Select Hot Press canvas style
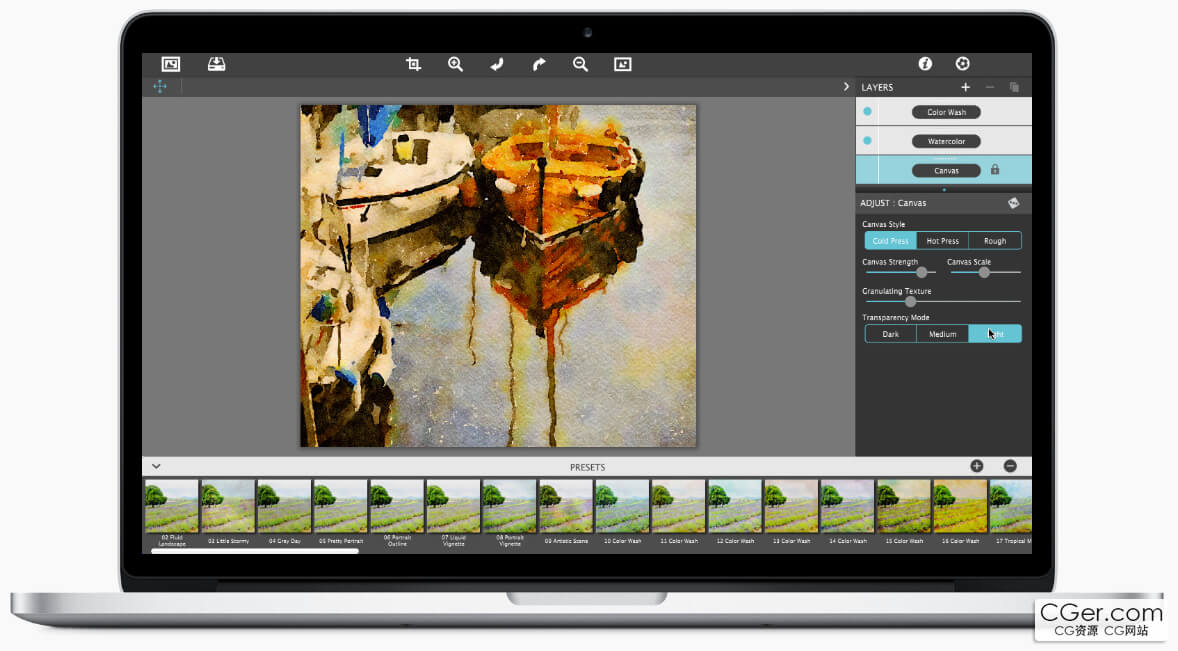1178x651 pixels. [x=942, y=241]
